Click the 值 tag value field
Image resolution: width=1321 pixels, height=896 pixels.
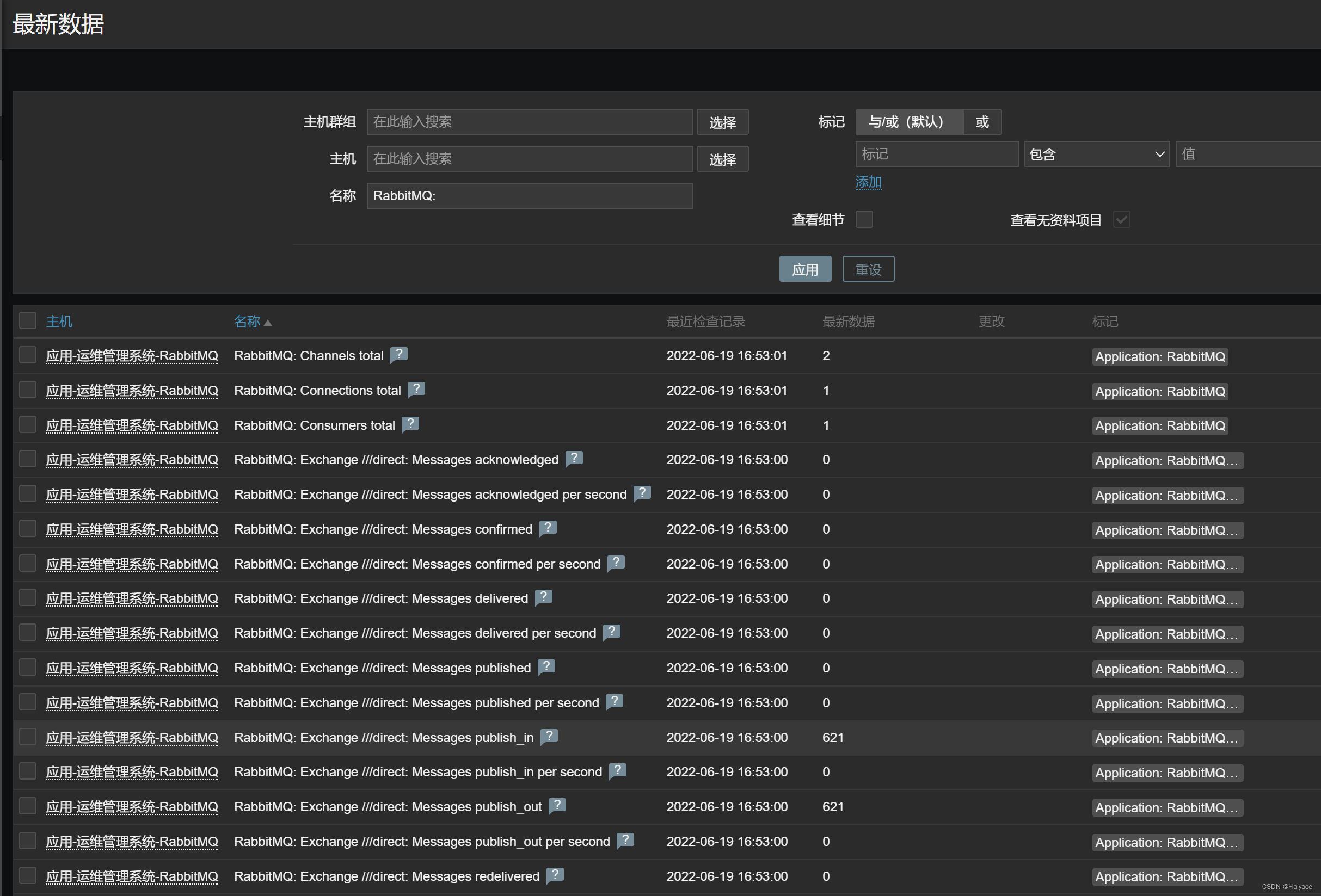tap(1248, 154)
